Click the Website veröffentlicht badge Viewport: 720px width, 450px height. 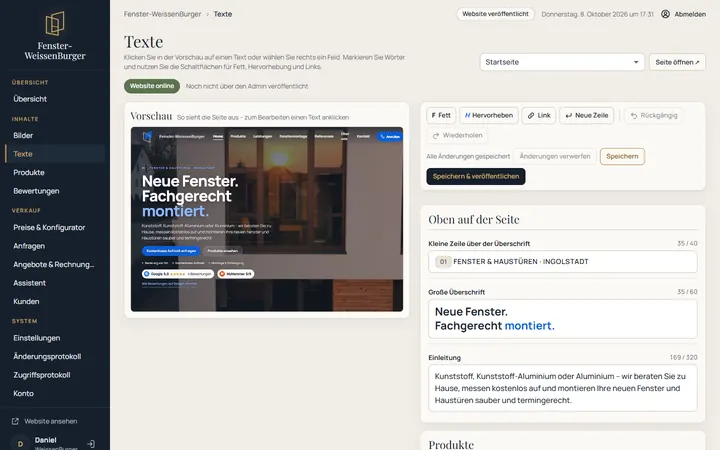coord(495,14)
